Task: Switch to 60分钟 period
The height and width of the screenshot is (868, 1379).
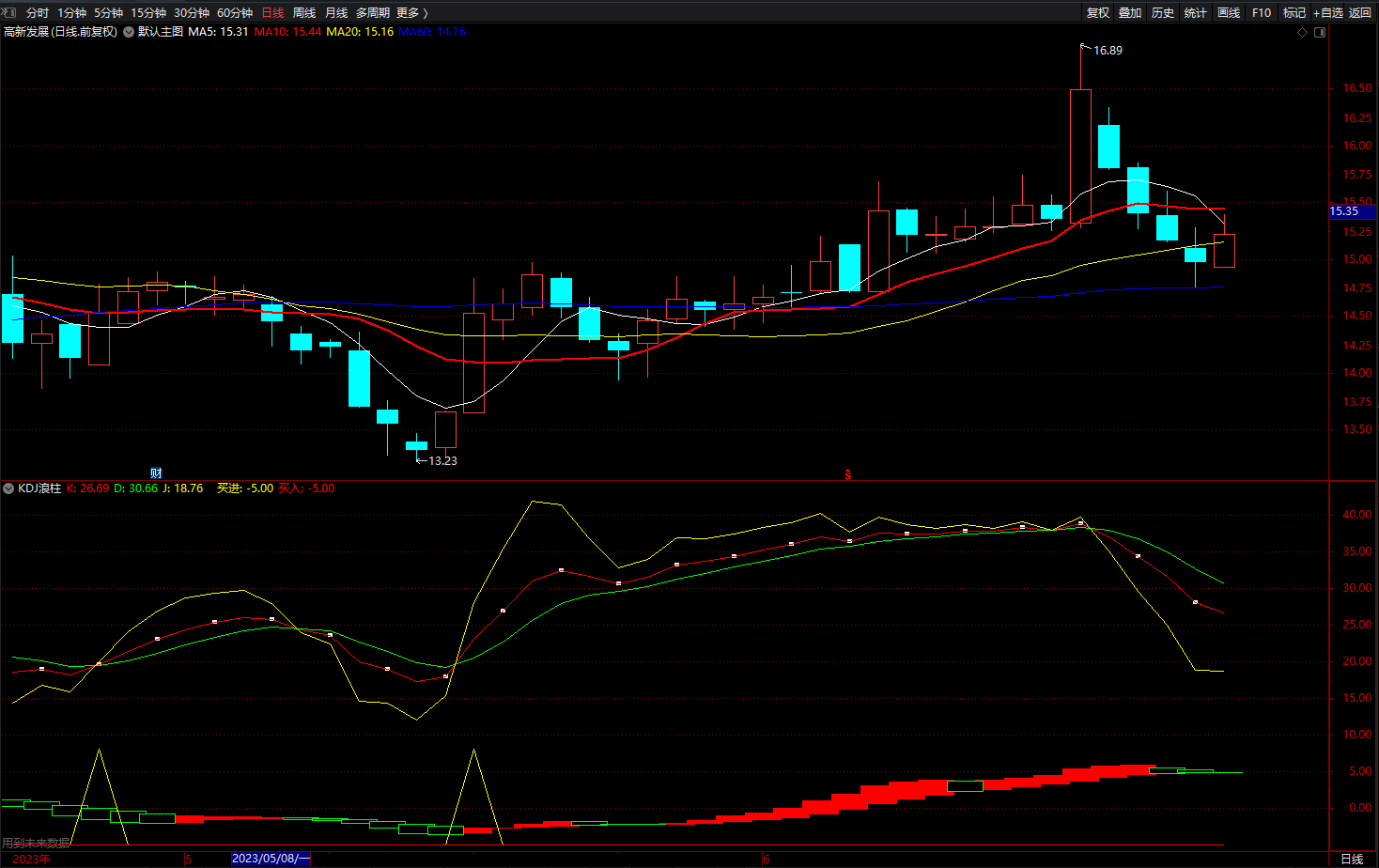Action: tap(235, 13)
